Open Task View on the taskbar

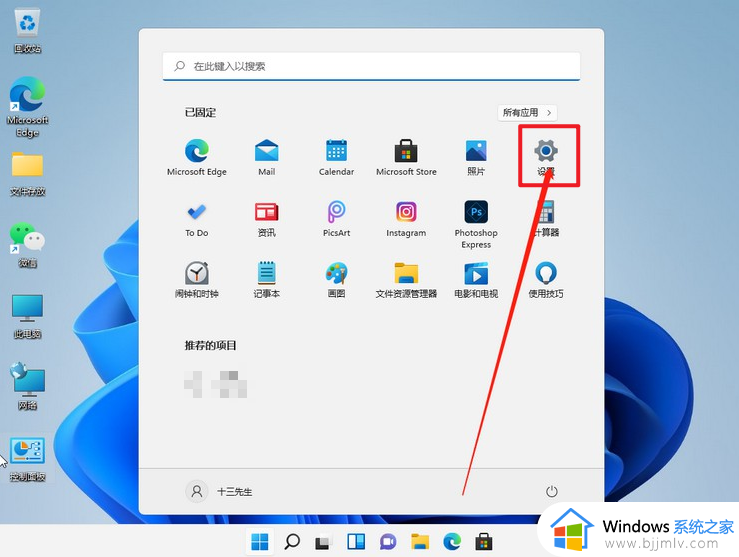coord(323,542)
